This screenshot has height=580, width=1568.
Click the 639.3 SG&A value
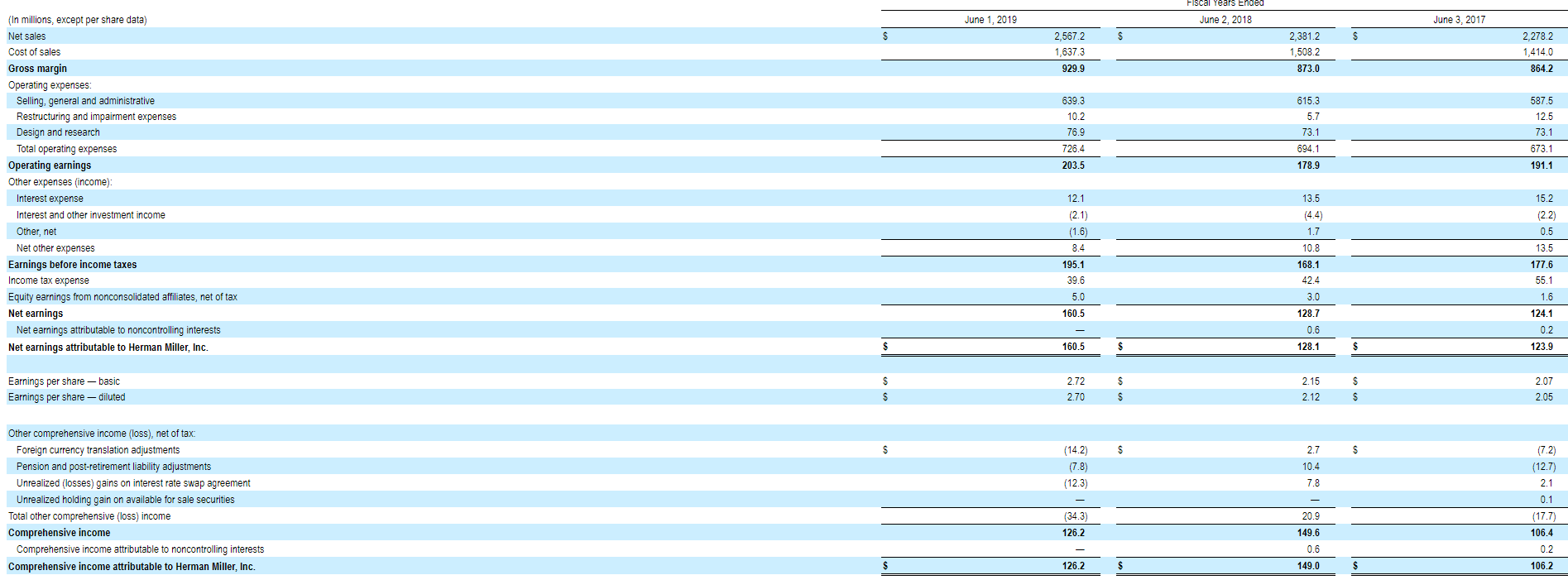tap(1073, 101)
